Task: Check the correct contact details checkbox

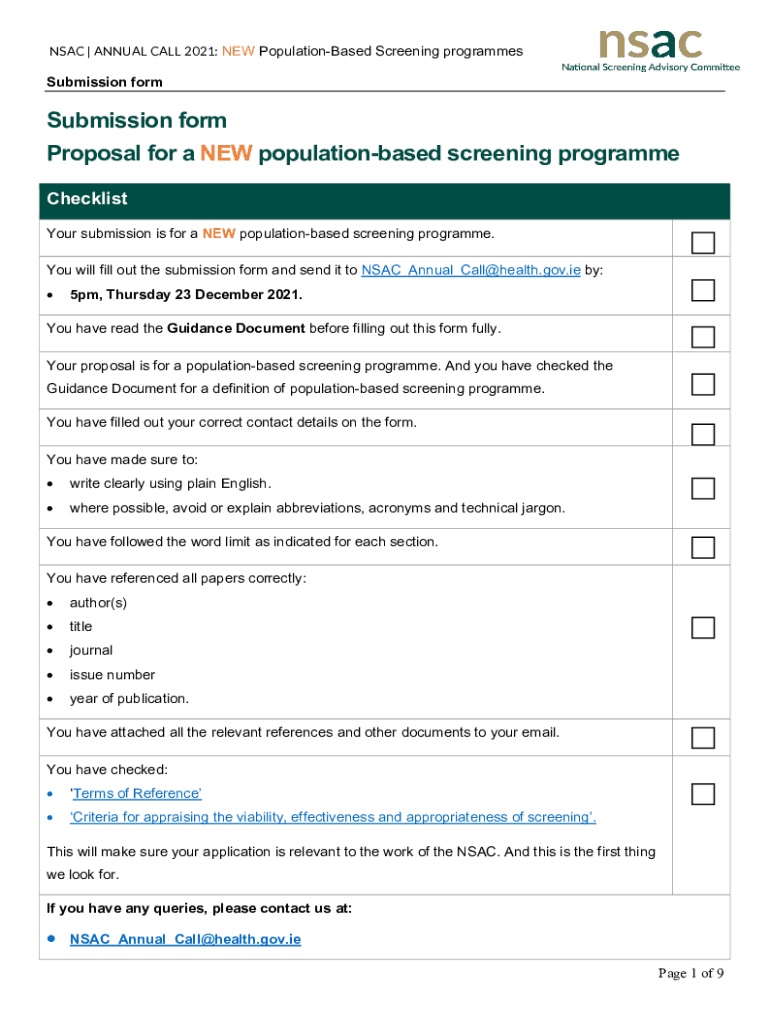Action: click(704, 434)
